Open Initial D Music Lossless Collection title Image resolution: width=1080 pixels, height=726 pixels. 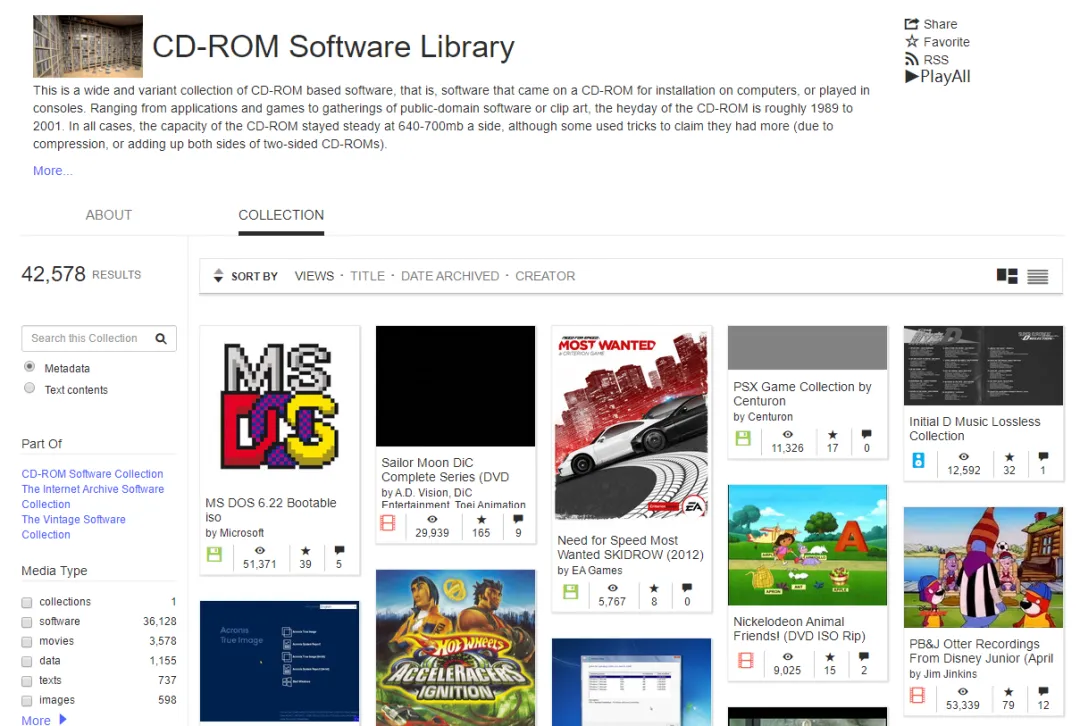coord(975,428)
